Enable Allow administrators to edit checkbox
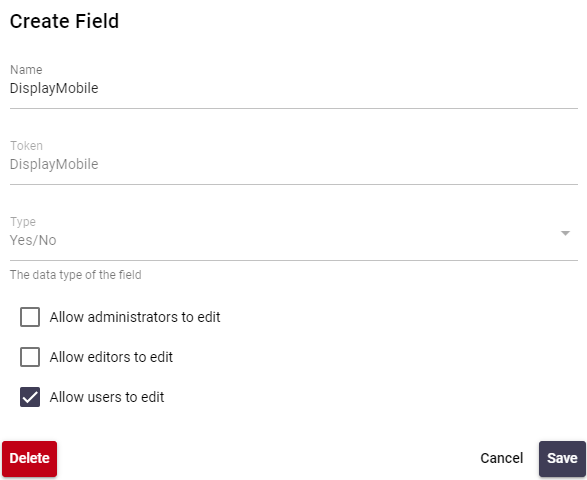Screen dimensions: 587x480 click(30, 317)
